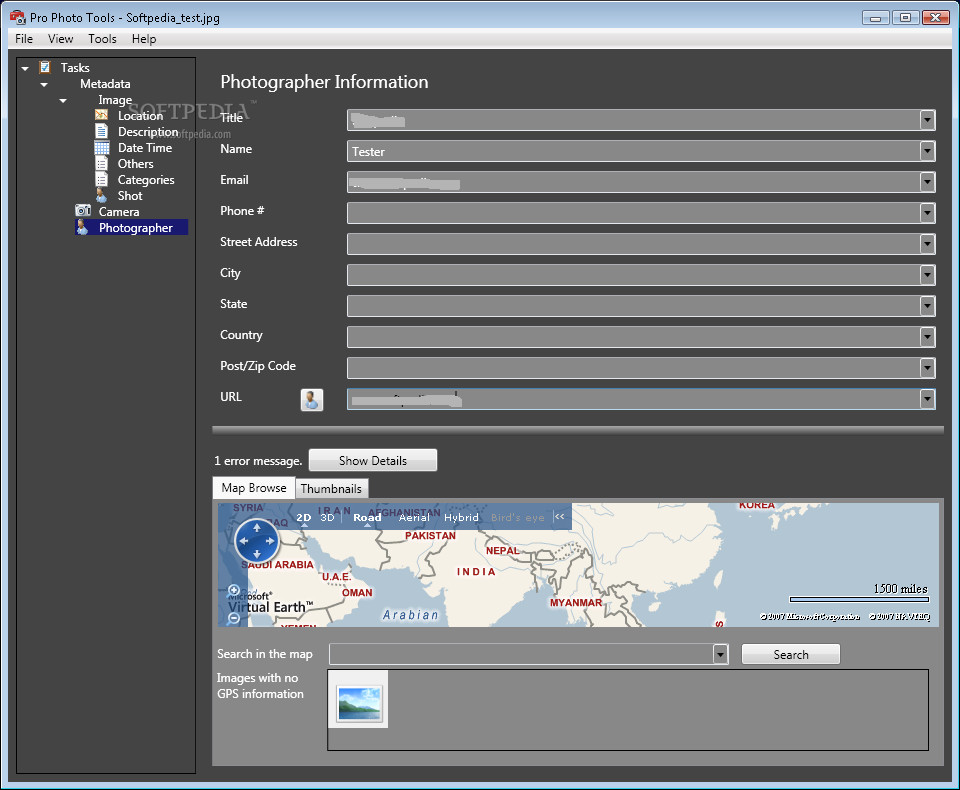Screen dimensions: 960x790
Task: Collapse the map toolbar with chevron icon
Action: [x=560, y=517]
